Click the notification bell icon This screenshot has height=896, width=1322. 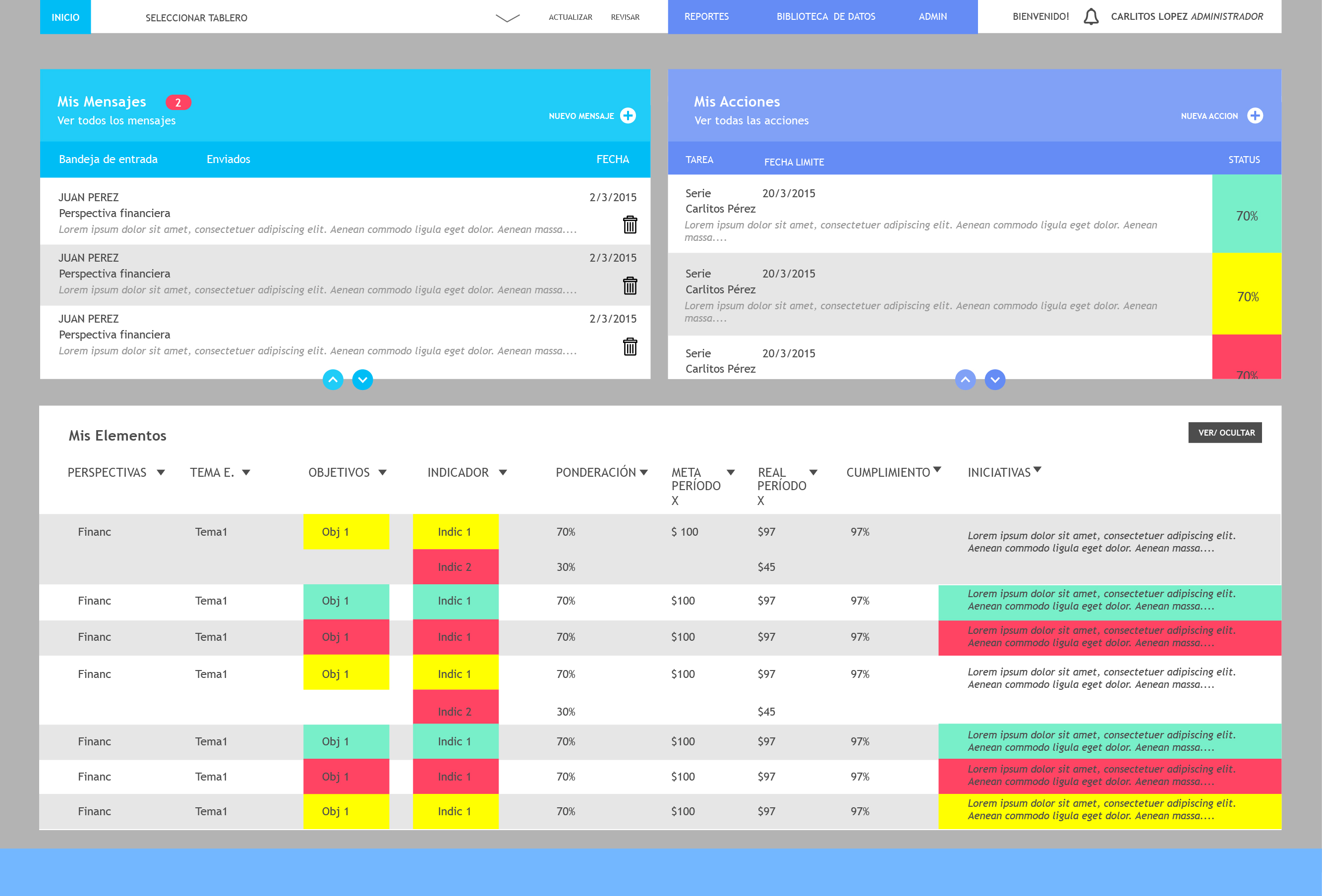(x=1090, y=16)
